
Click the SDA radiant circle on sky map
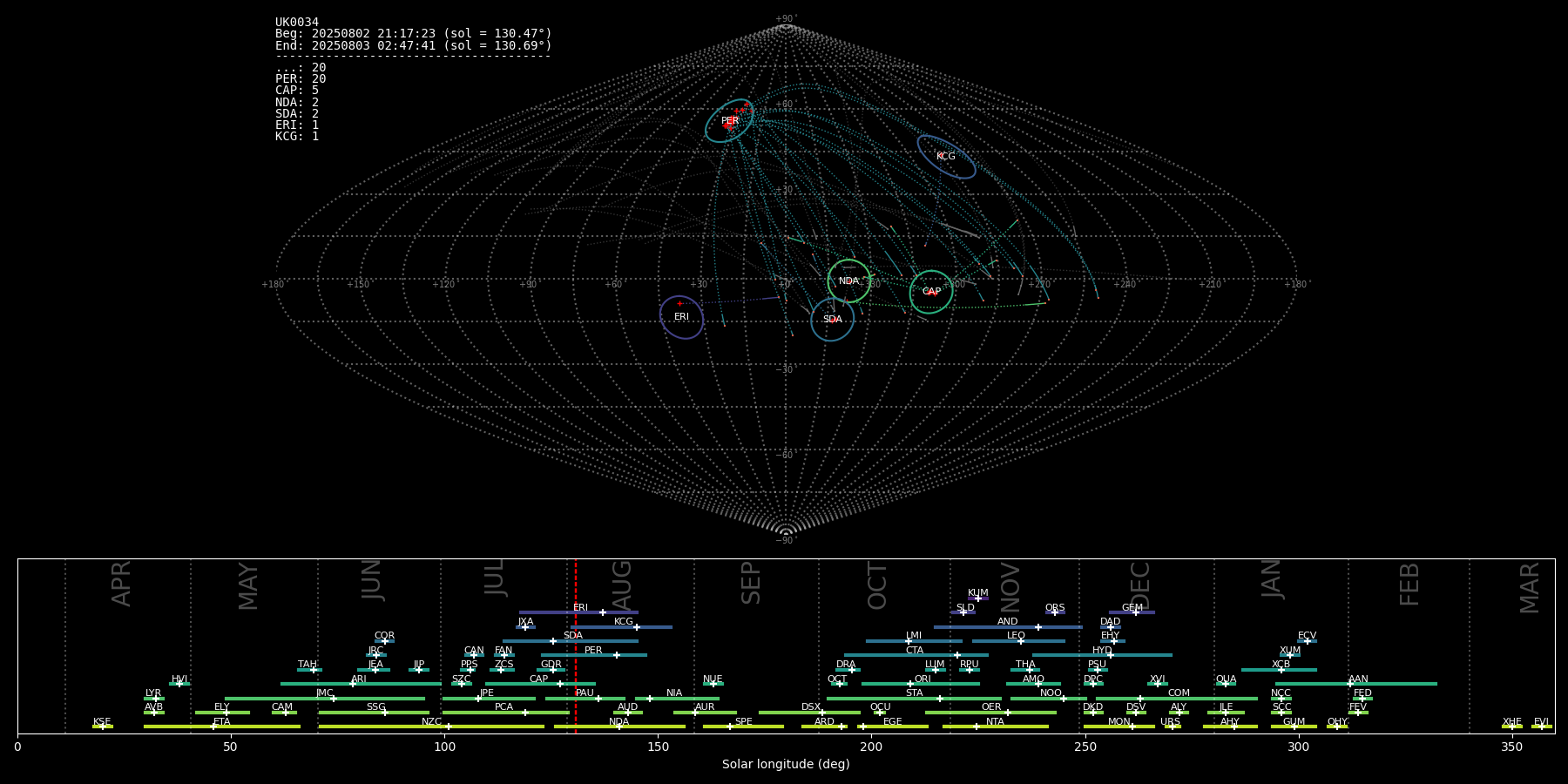coord(833,320)
